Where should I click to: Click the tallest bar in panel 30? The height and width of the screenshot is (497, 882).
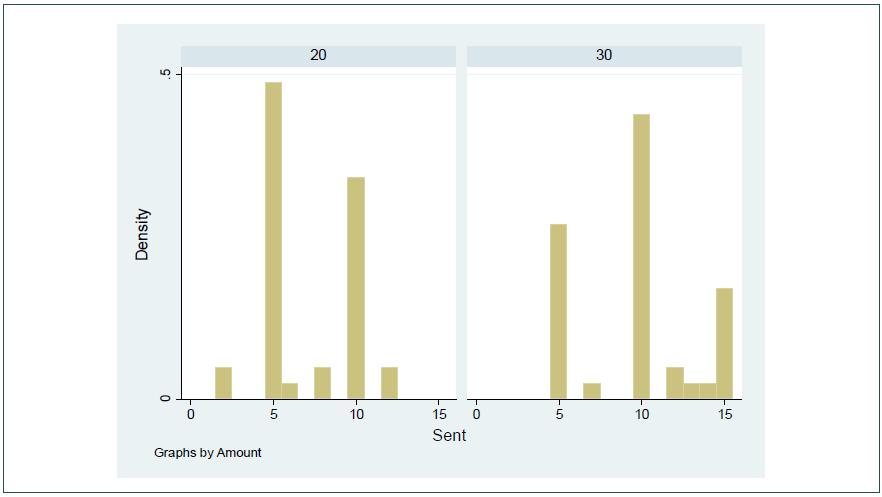coord(641,256)
